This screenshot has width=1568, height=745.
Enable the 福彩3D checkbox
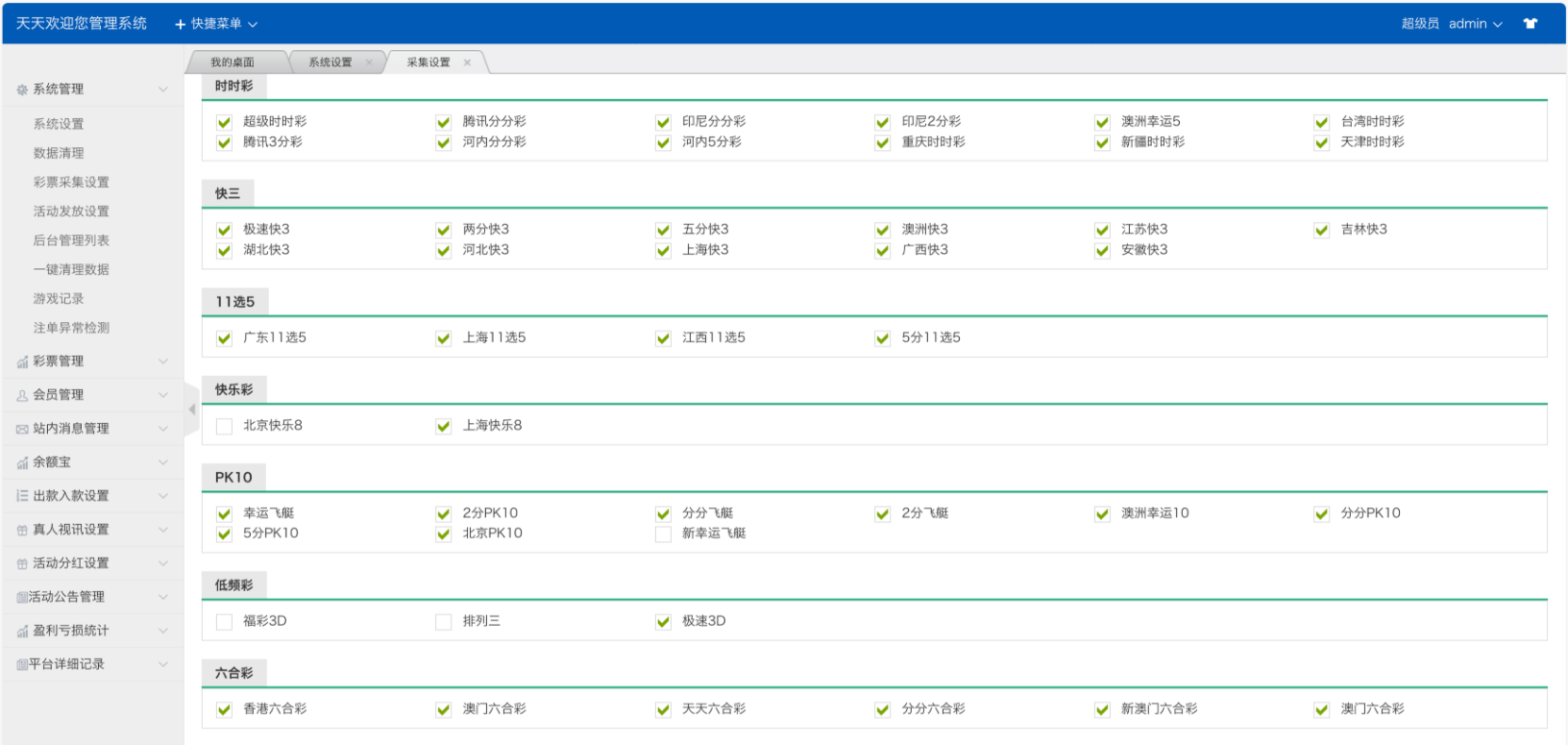point(224,622)
